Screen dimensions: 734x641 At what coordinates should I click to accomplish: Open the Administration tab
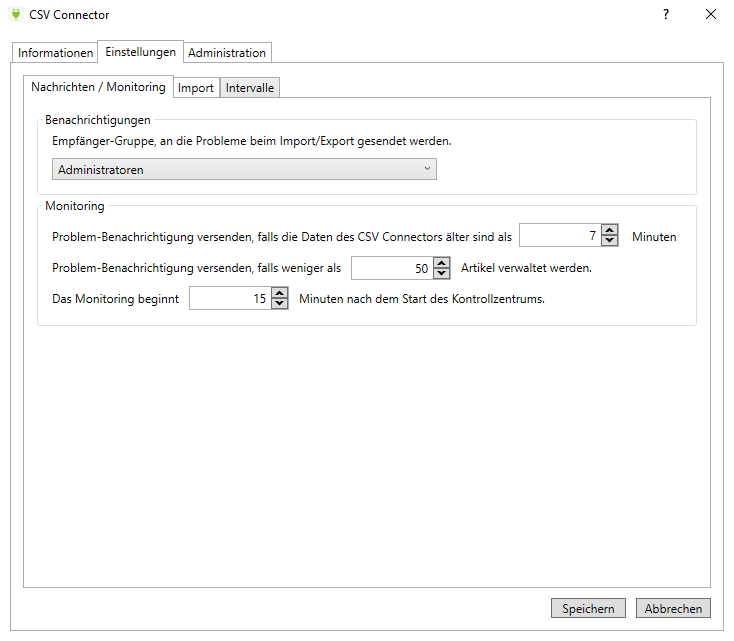(x=227, y=53)
